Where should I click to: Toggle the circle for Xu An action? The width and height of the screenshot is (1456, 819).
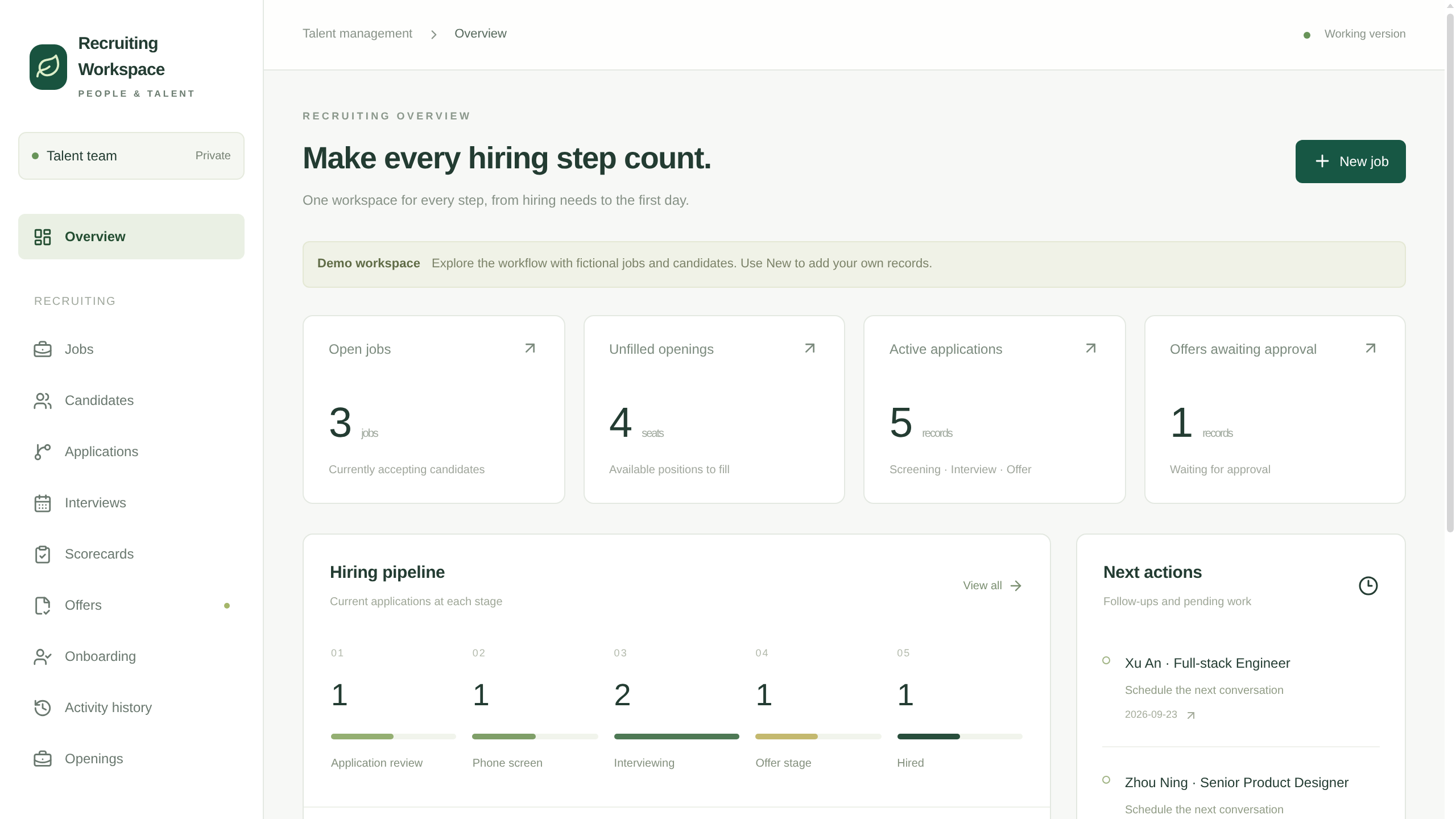(x=1106, y=660)
